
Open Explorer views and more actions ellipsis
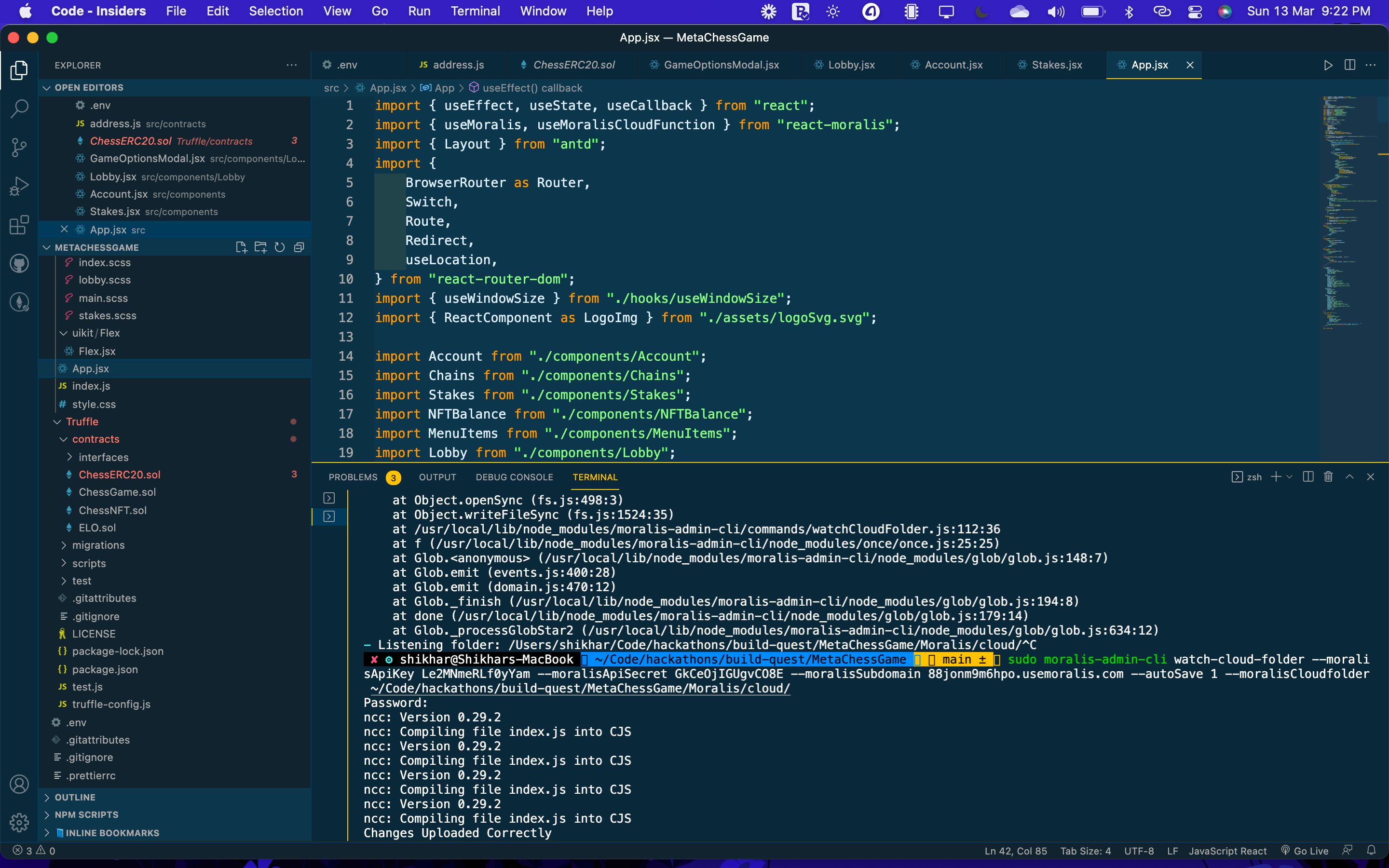(292, 65)
